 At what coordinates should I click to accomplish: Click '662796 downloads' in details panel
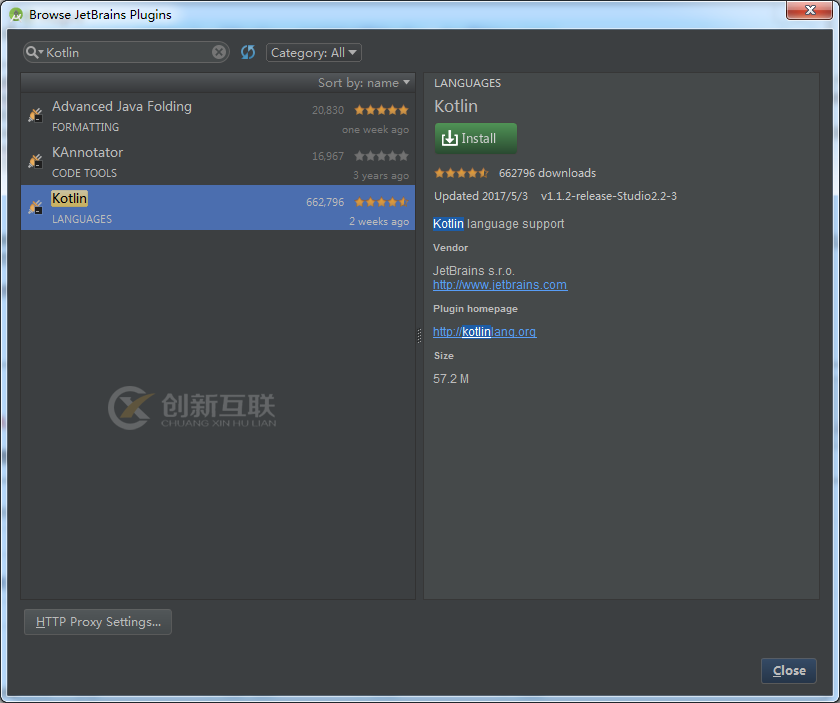(547, 173)
